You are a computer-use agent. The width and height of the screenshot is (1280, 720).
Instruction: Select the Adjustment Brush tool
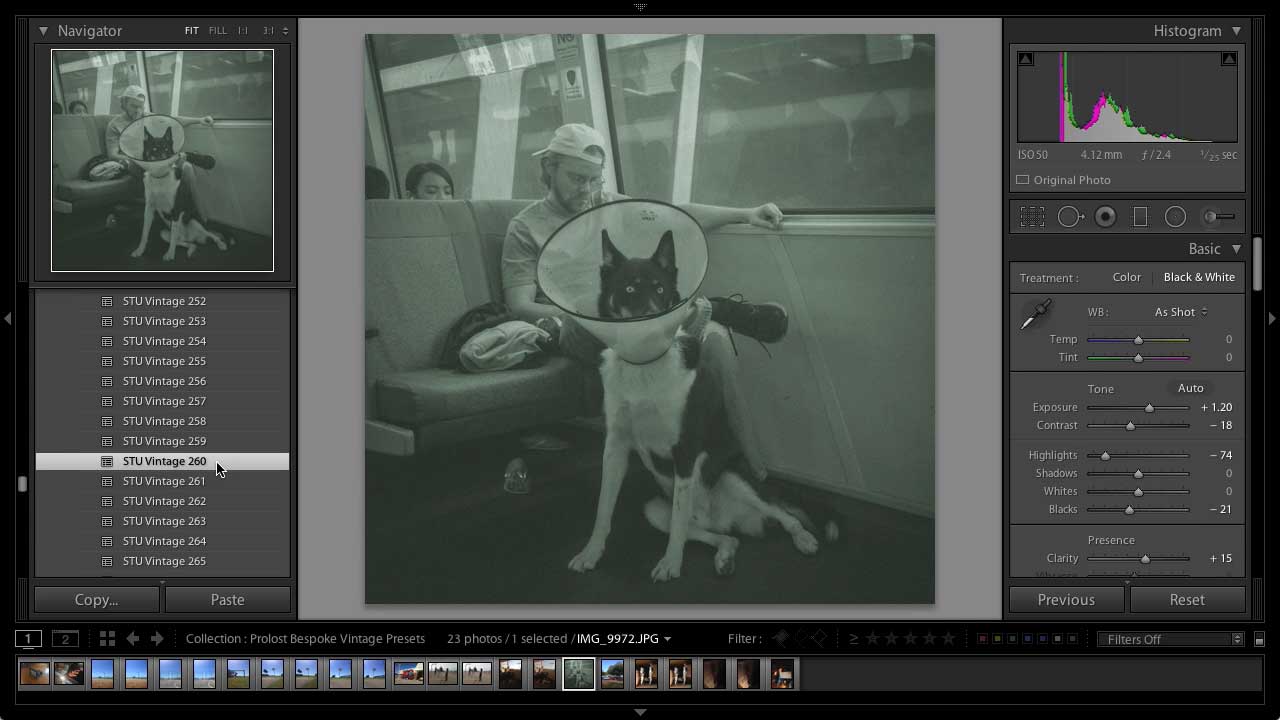coord(1218,217)
